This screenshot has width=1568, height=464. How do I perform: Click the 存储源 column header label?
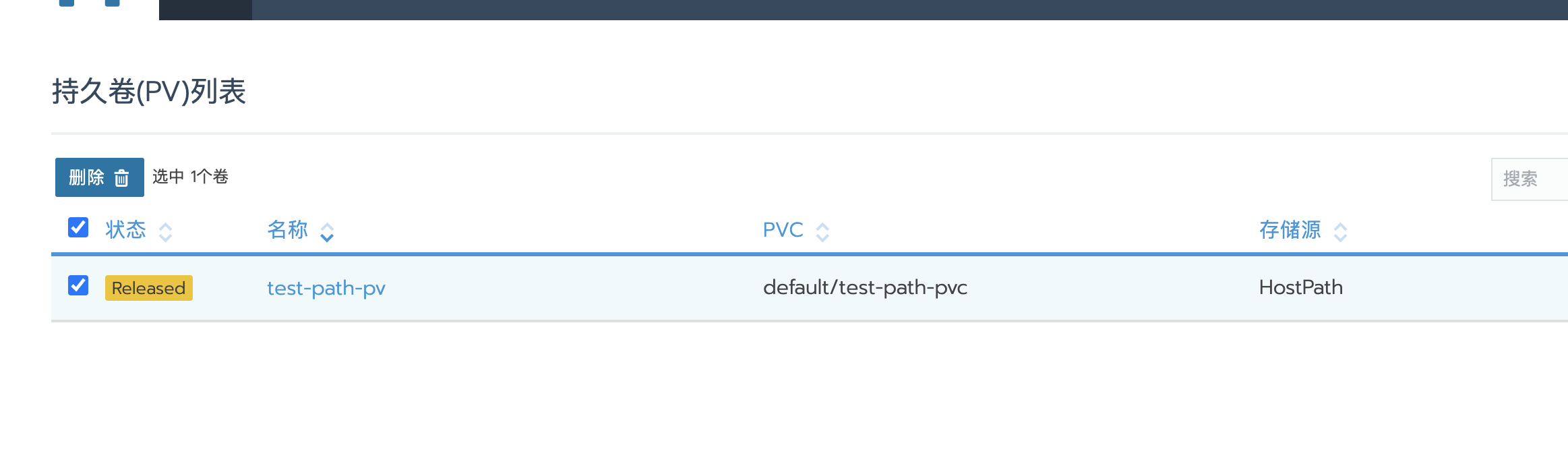[1290, 230]
